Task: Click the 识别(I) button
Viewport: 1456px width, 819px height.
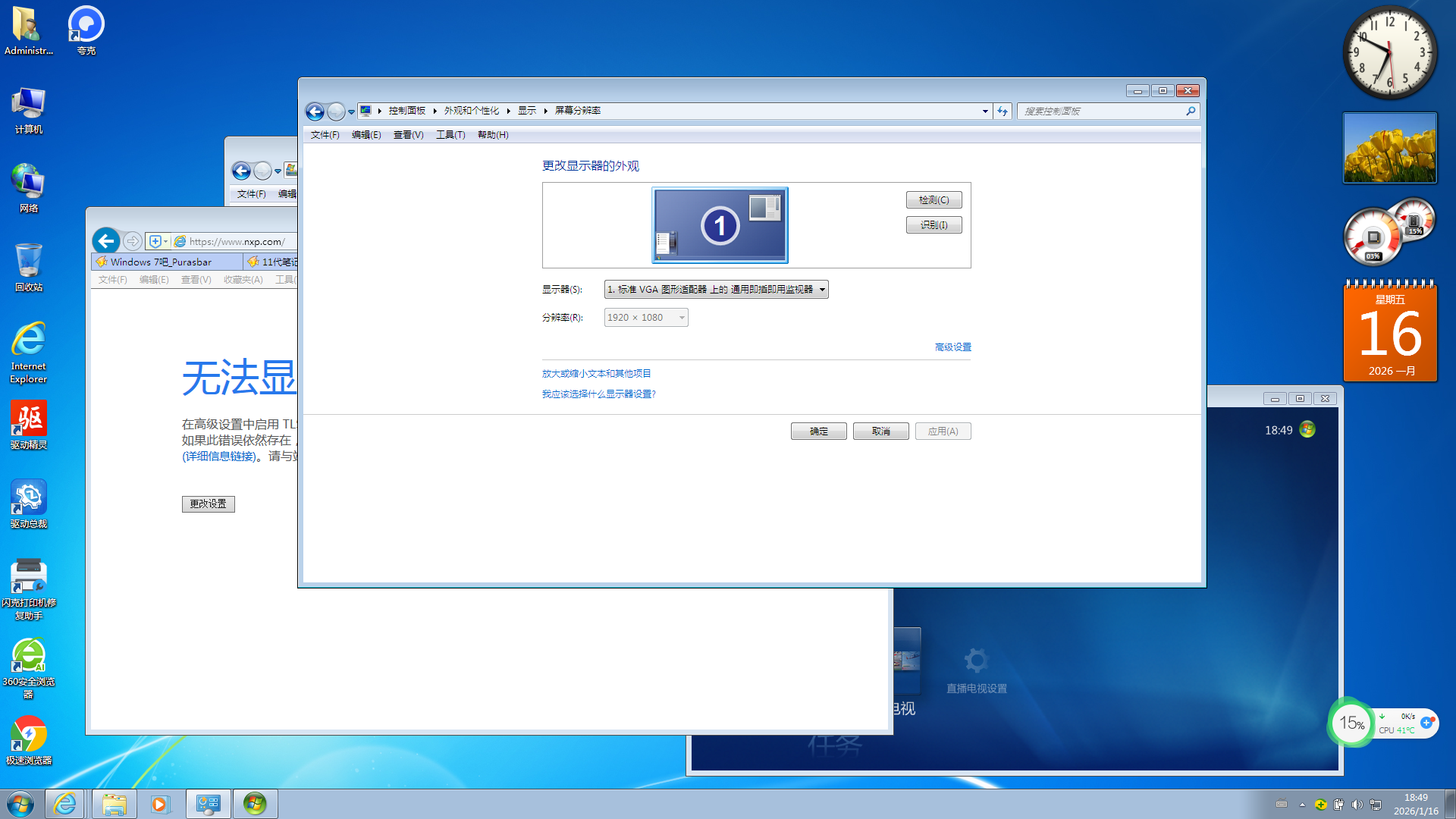Action: (934, 225)
